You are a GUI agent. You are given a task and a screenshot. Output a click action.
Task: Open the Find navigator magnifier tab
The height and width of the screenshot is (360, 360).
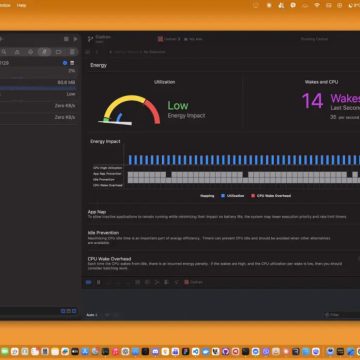[x=4, y=52]
